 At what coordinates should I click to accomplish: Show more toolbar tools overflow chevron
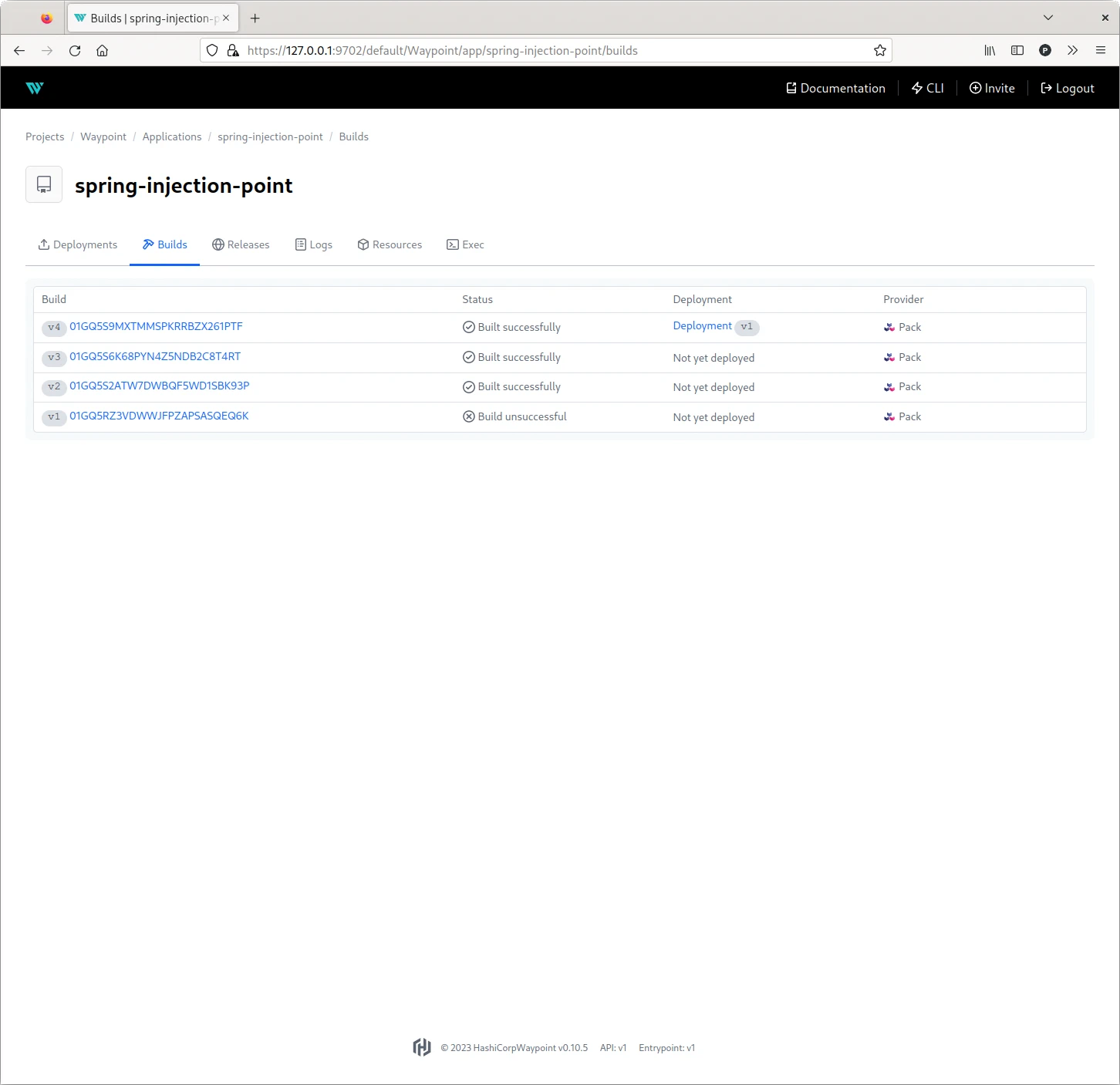point(1072,51)
